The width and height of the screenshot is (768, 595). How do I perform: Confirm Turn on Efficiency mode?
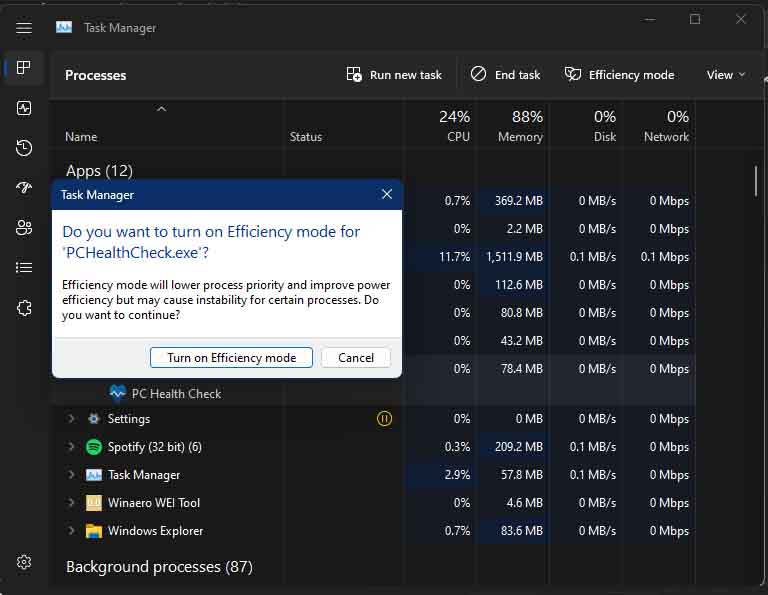[x=231, y=357]
